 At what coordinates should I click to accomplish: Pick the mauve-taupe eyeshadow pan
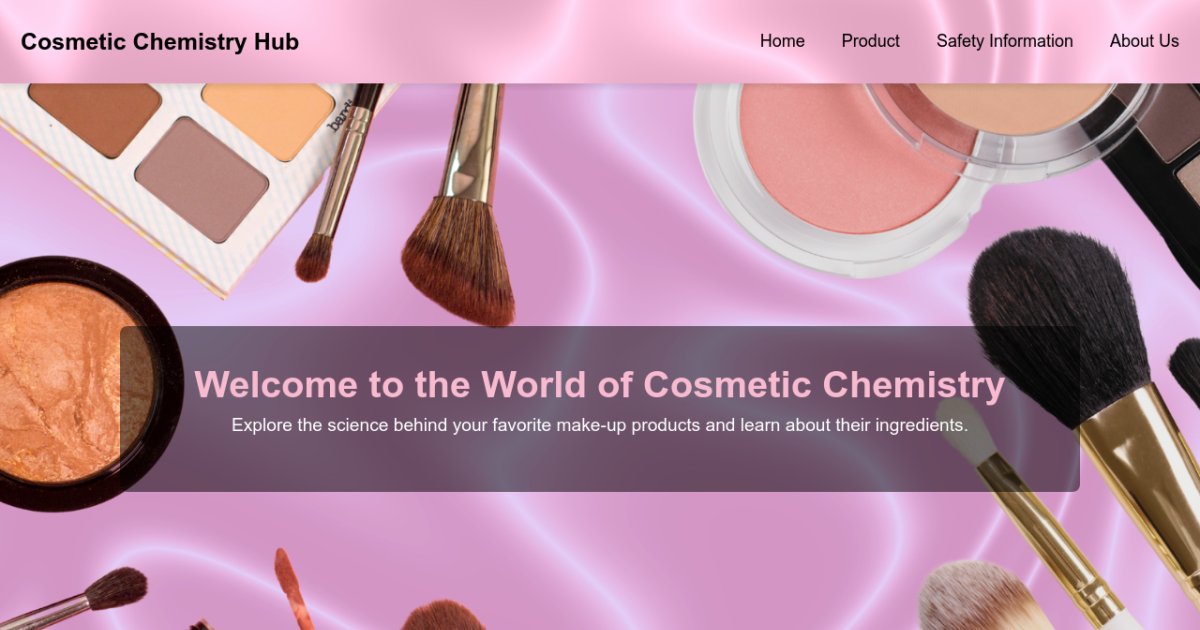(202, 180)
